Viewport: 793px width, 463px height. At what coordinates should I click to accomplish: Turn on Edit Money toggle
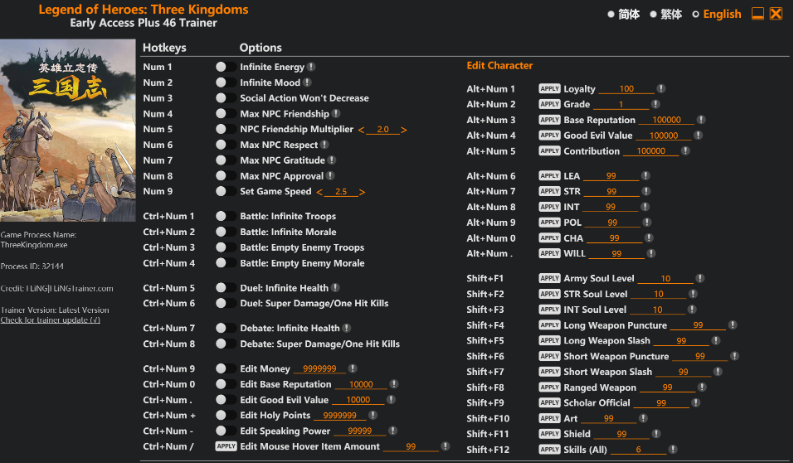coord(226,369)
